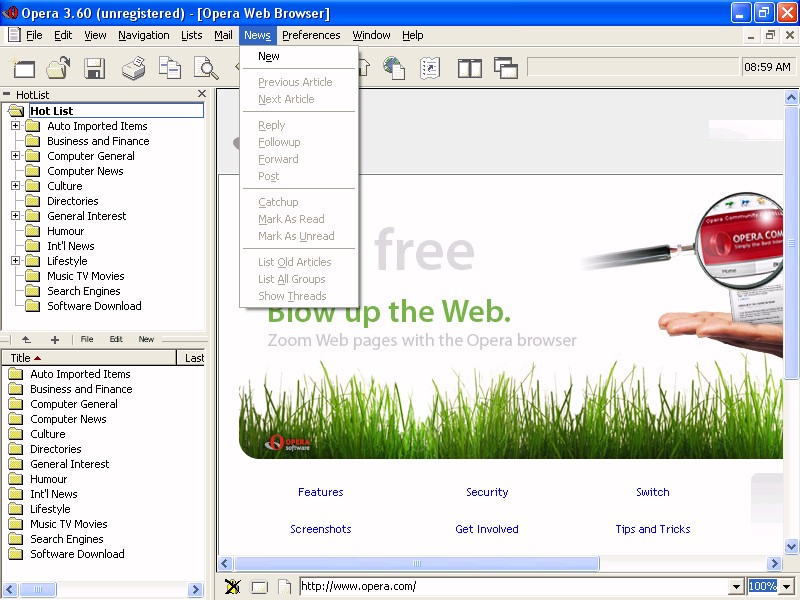Expand the General Interest tree folder
The image size is (800, 600).
tap(16, 216)
